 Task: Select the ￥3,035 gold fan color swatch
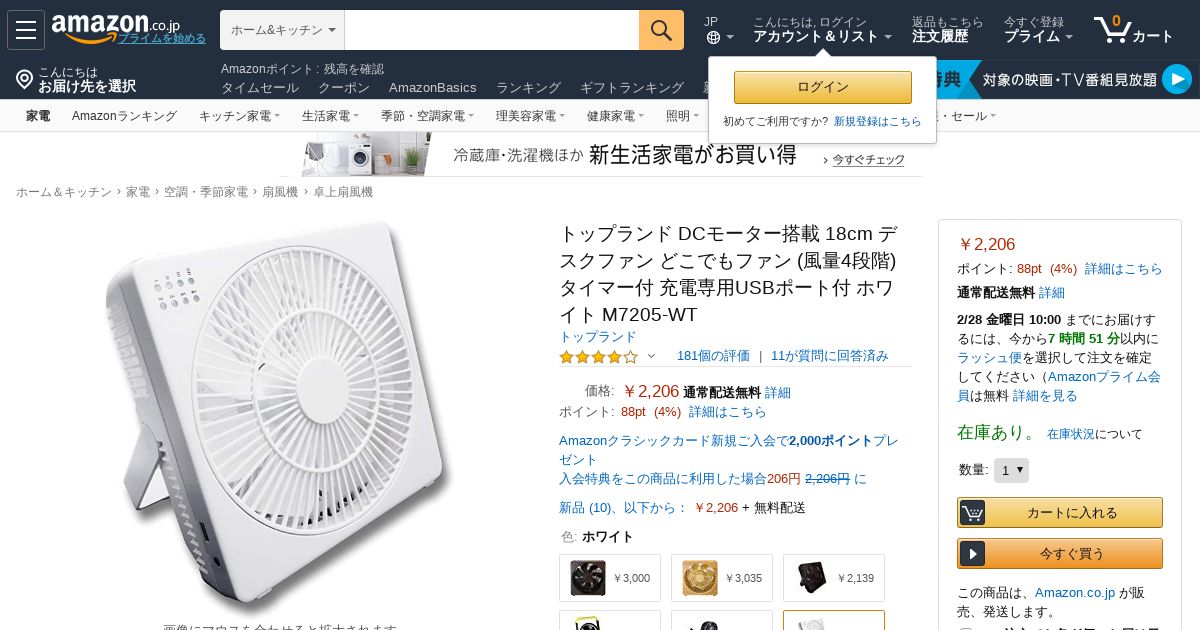point(722,578)
